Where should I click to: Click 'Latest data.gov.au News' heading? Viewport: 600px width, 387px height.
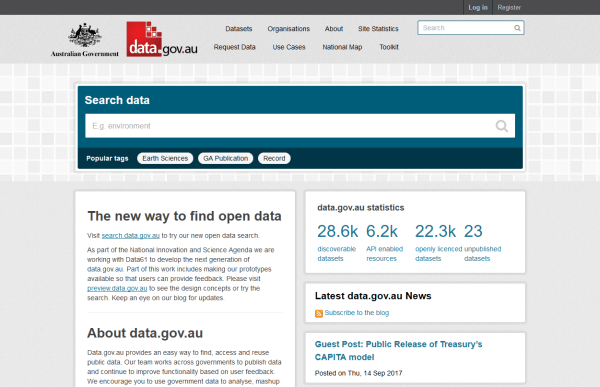click(373, 296)
